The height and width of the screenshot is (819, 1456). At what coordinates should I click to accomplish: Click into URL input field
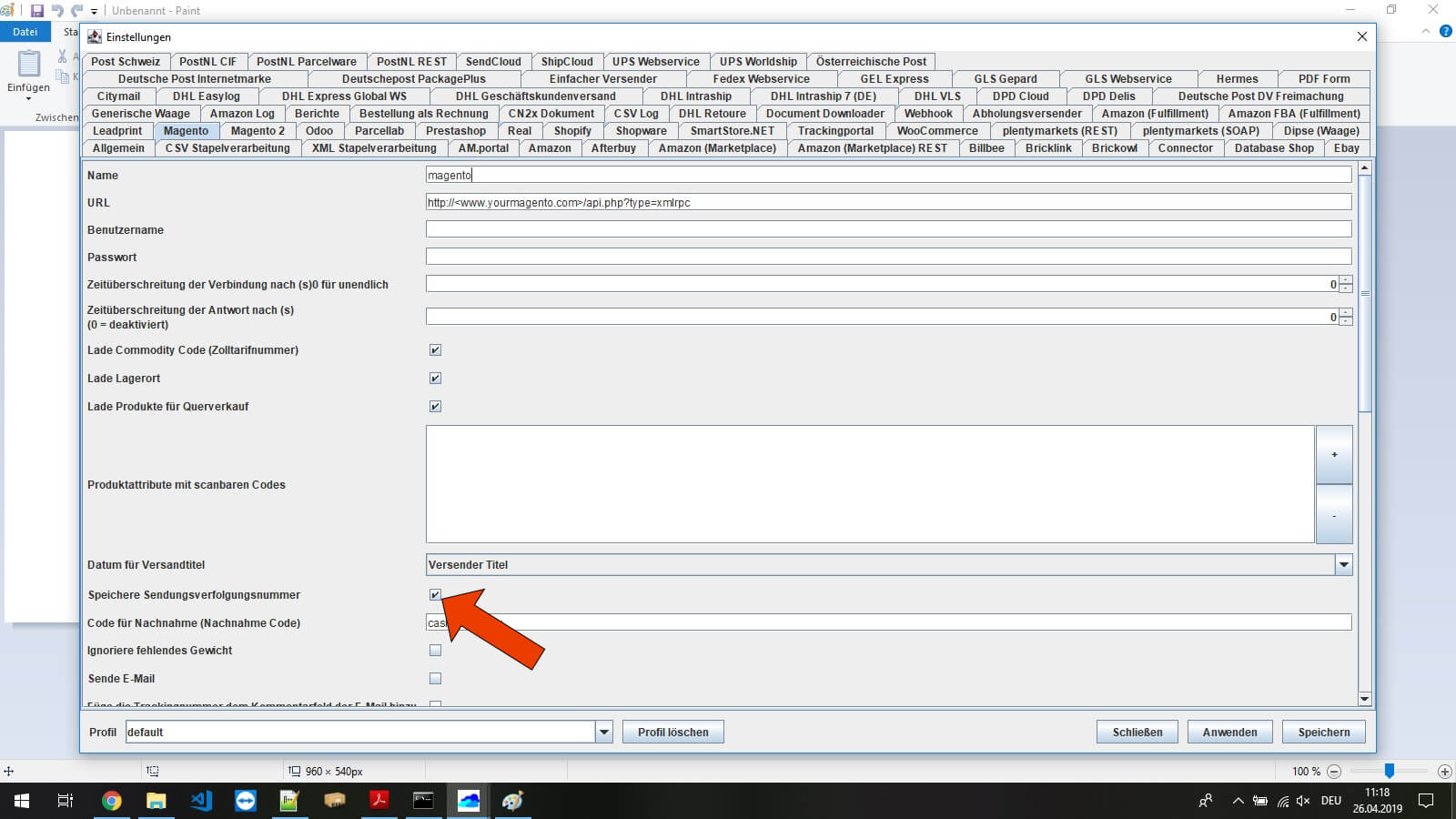pos(888,203)
